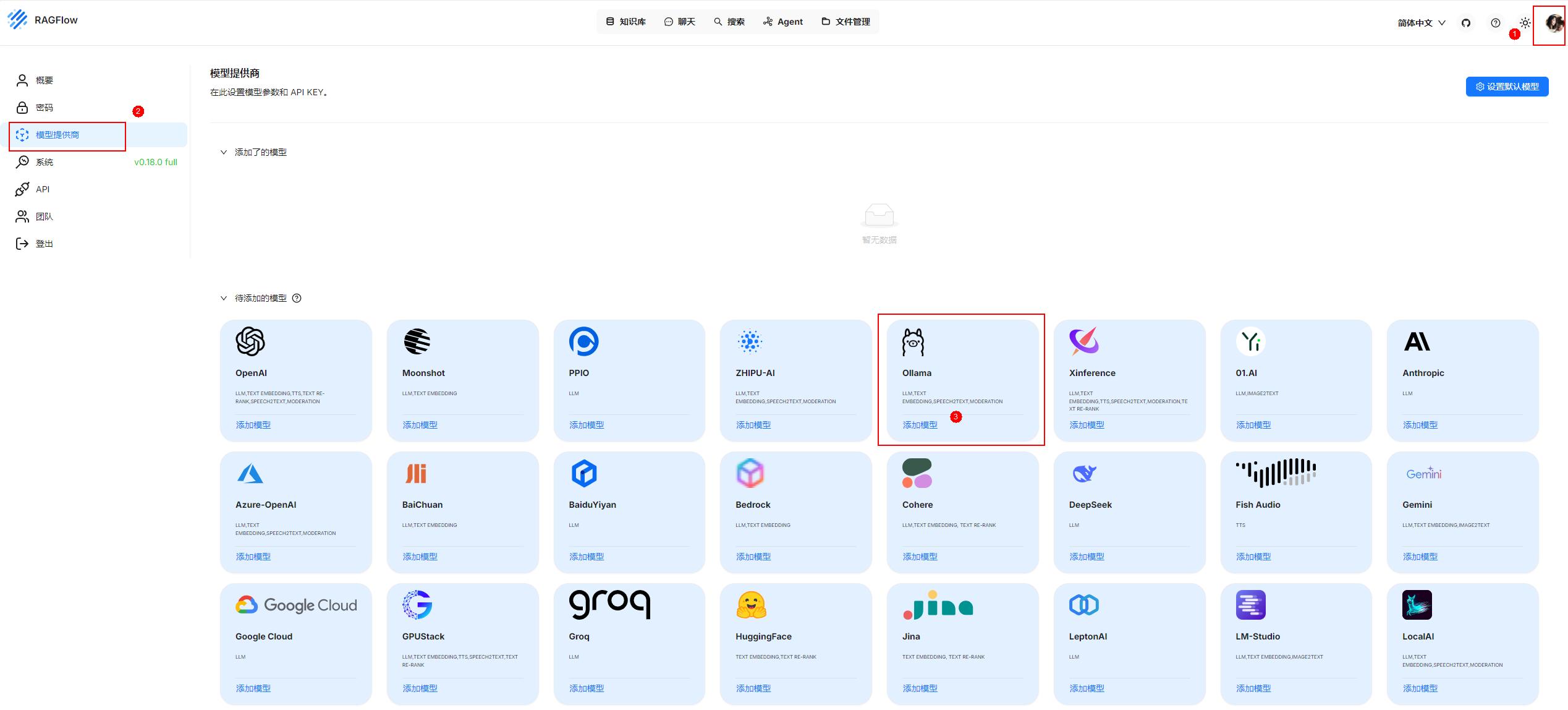The image size is (1568, 710).
Task: Click the Moonshot logo icon
Action: click(417, 341)
